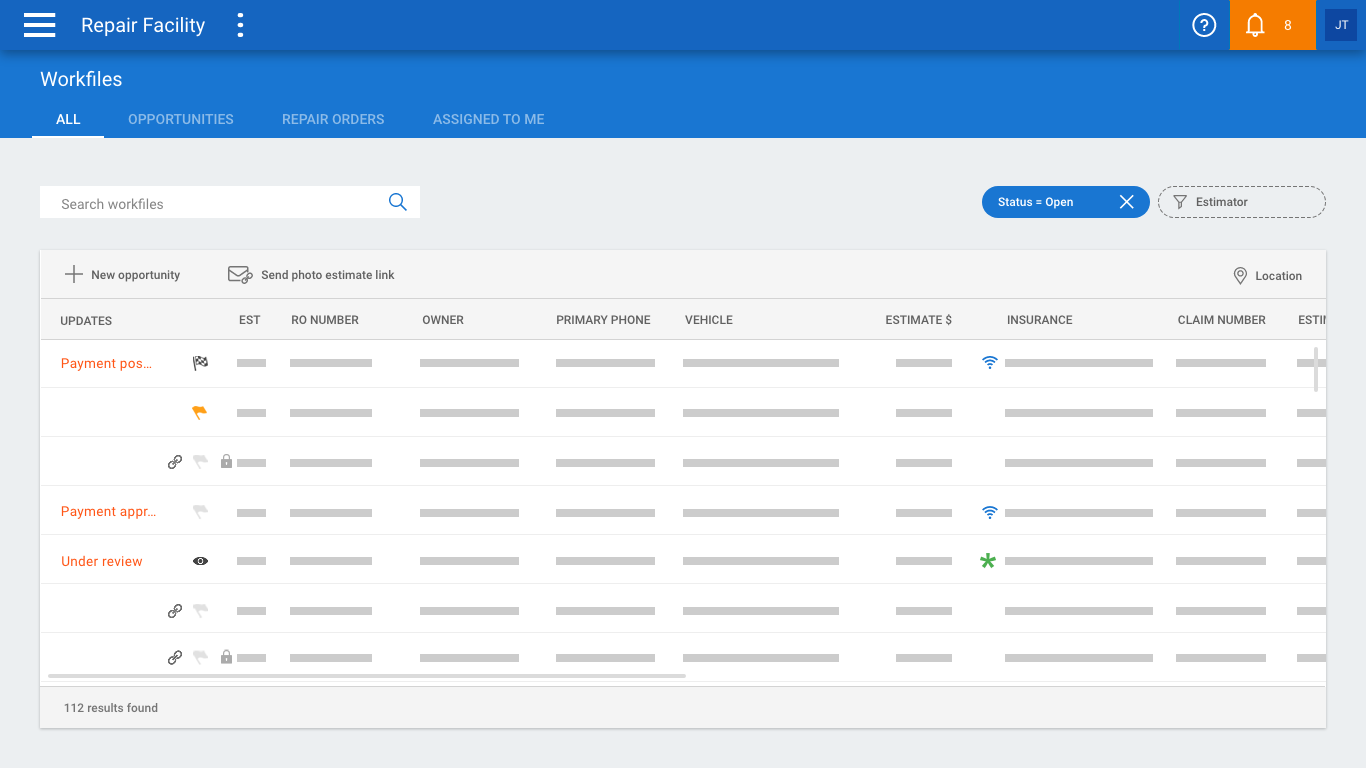The image size is (1366, 768).
Task: Click the lock icon in the third row
Action: [226, 461]
